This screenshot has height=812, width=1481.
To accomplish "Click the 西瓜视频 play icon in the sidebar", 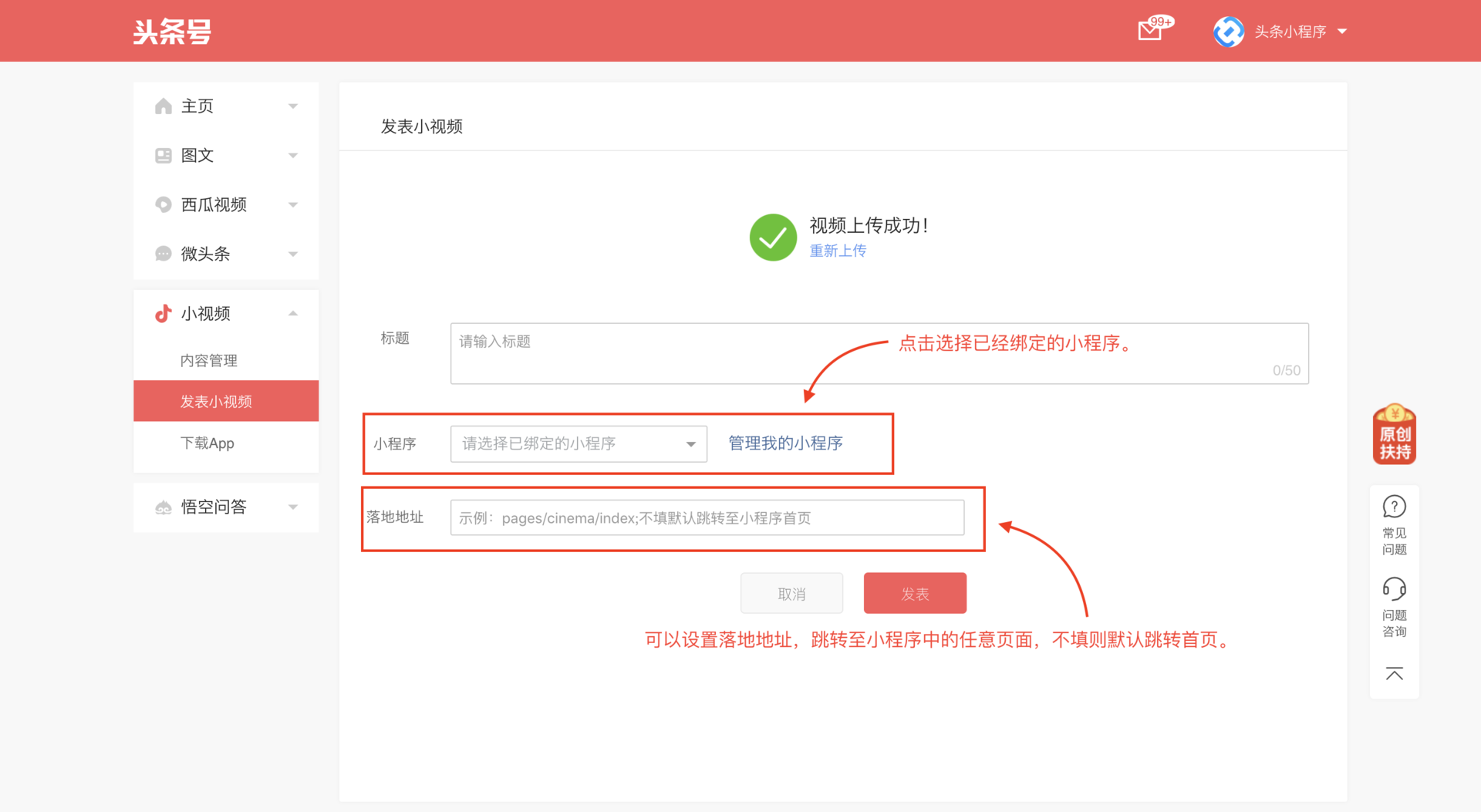I will [163, 204].
